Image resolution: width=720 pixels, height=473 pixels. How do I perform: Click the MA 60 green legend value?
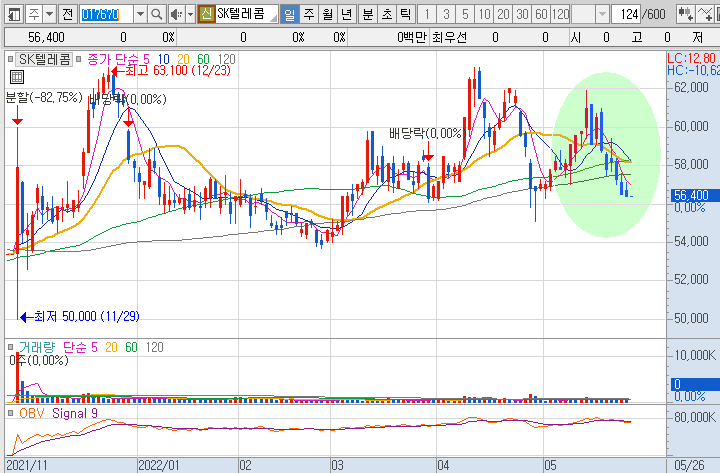tap(203, 59)
